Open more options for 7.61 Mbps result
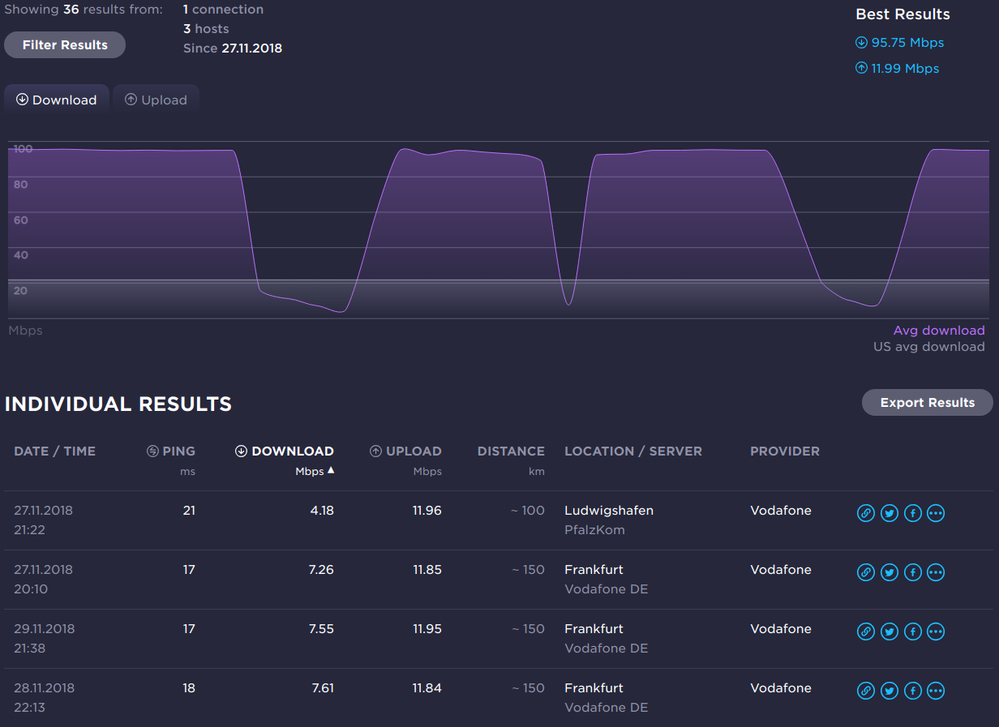 [x=935, y=691]
